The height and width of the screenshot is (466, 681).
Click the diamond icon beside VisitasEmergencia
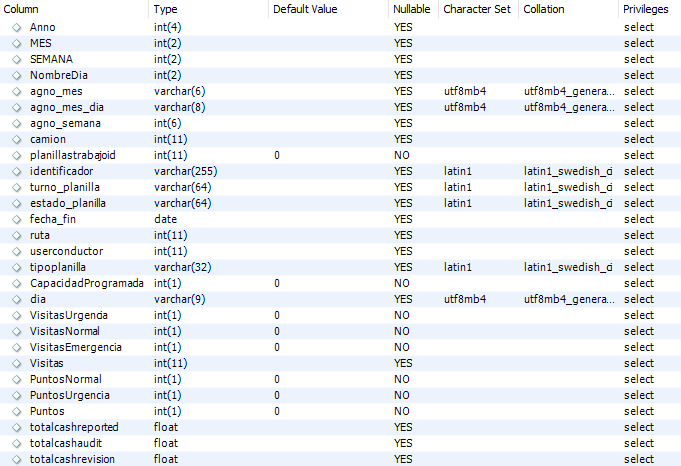tap(17, 348)
